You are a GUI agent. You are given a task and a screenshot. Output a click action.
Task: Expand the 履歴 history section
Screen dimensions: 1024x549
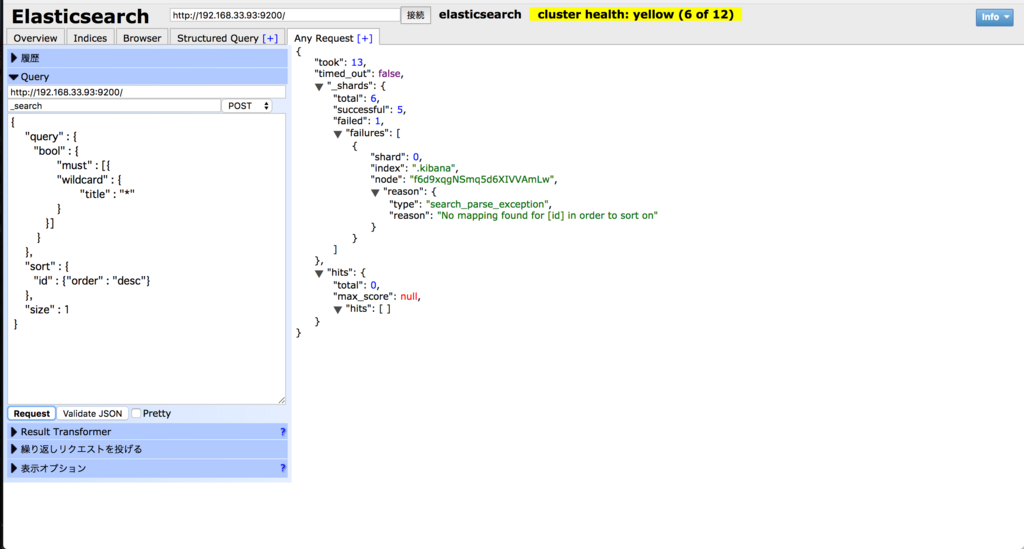click(147, 58)
